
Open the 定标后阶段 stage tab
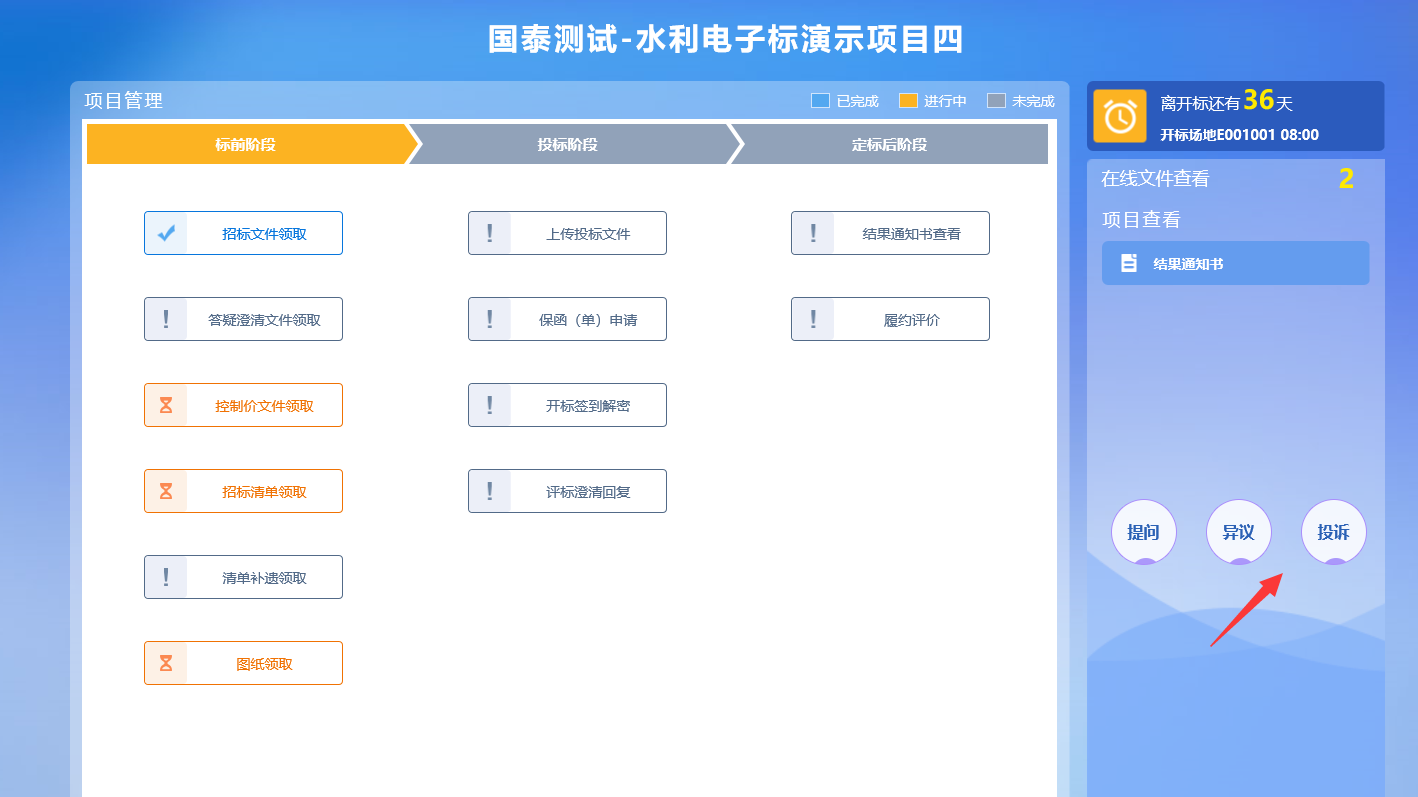(889, 144)
